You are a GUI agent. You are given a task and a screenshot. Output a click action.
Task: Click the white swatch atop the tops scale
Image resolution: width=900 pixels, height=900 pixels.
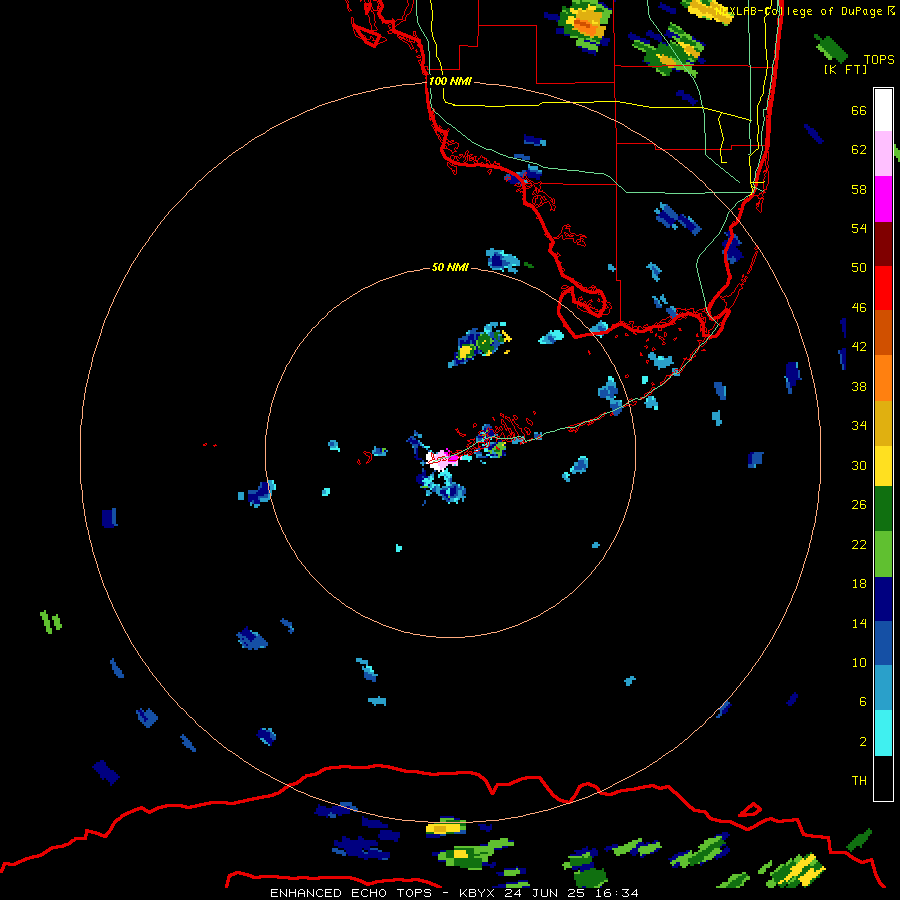[883, 110]
